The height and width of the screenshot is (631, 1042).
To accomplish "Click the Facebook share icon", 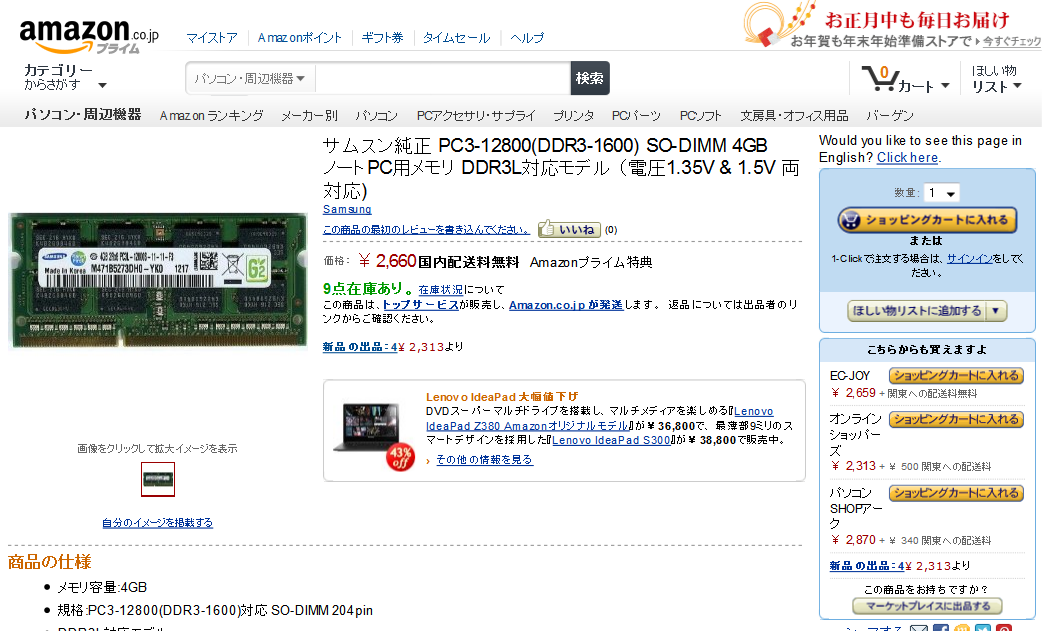I will click(941, 628).
